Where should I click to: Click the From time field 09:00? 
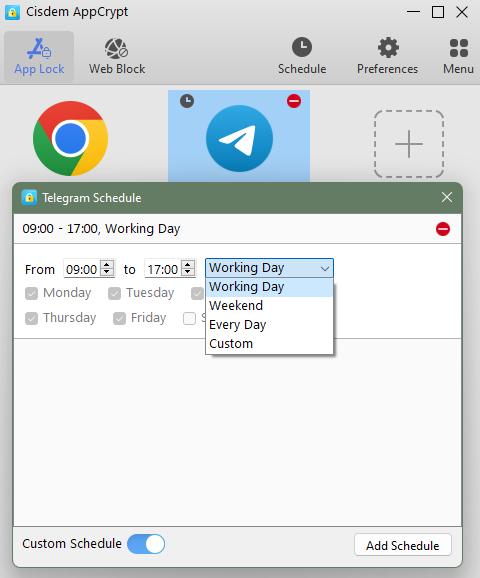[x=82, y=269]
